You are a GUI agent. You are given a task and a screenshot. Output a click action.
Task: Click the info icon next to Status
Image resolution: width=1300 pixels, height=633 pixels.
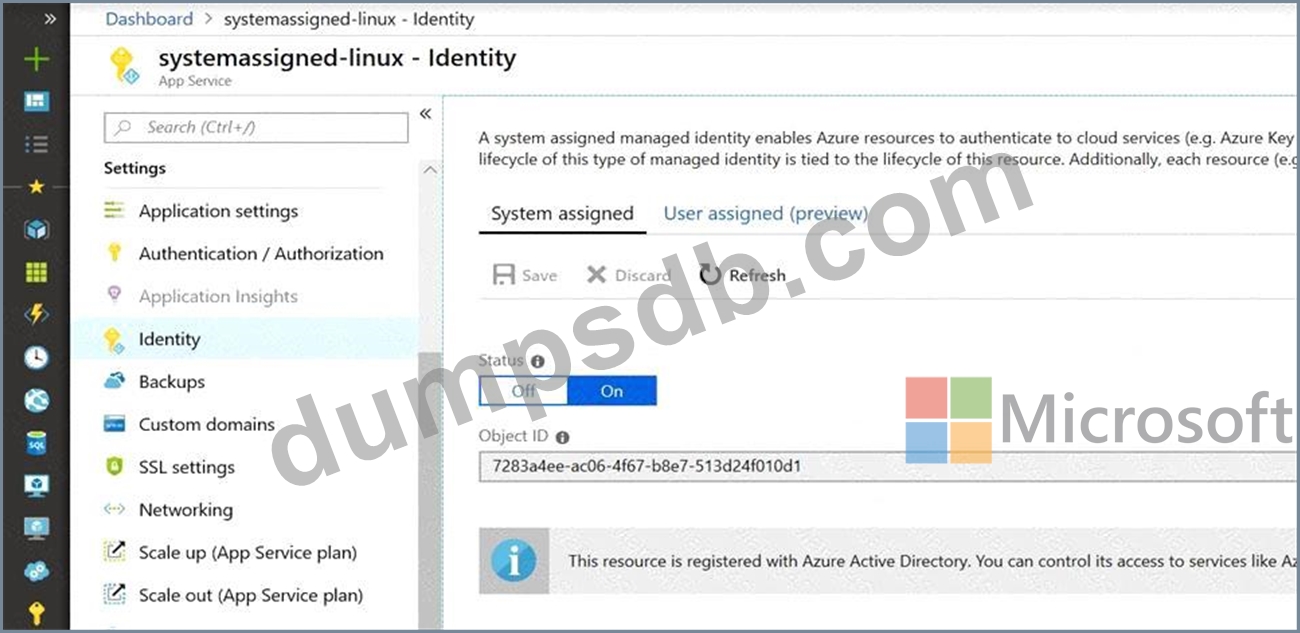(538, 362)
